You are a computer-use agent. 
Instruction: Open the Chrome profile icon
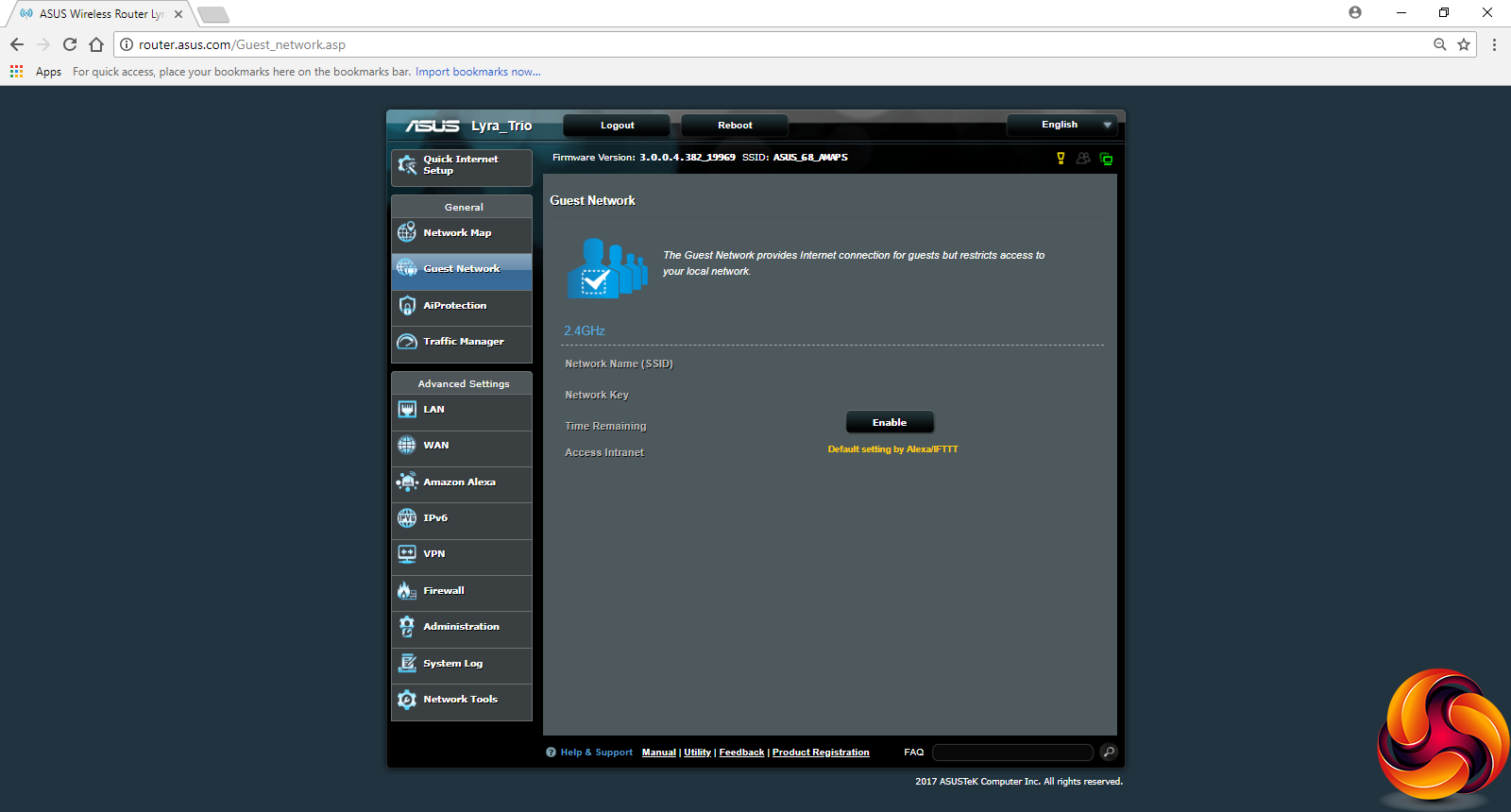point(1355,12)
